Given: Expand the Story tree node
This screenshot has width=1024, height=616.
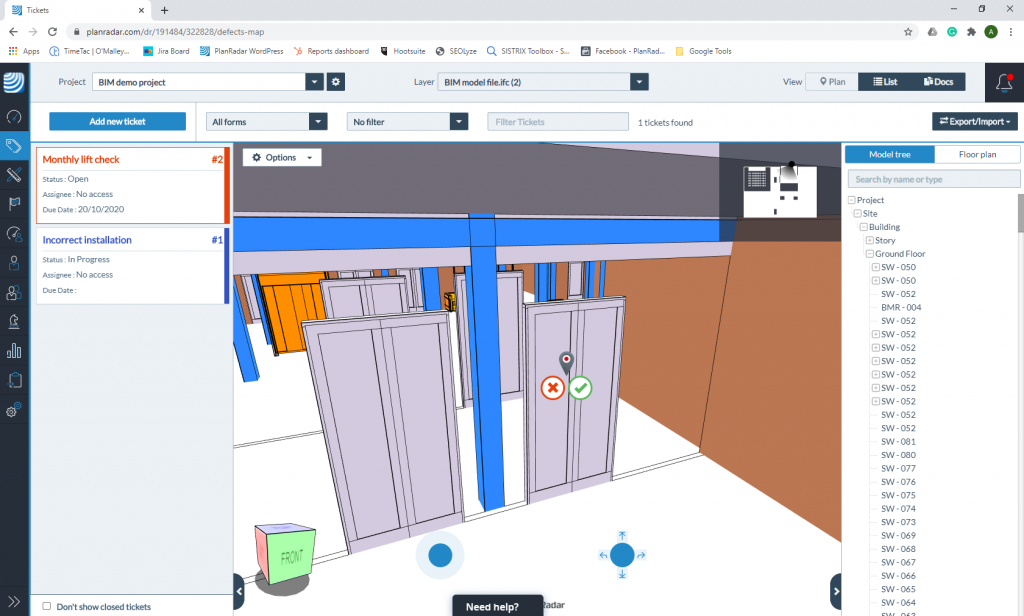Looking at the screenshot, I should tap(870, 241).
